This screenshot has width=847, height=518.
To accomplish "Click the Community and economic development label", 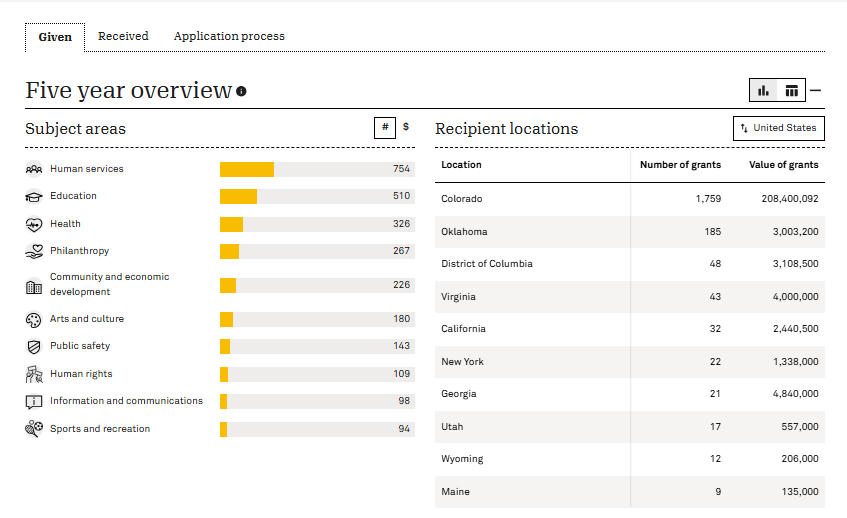I will [x=110, y=284].
